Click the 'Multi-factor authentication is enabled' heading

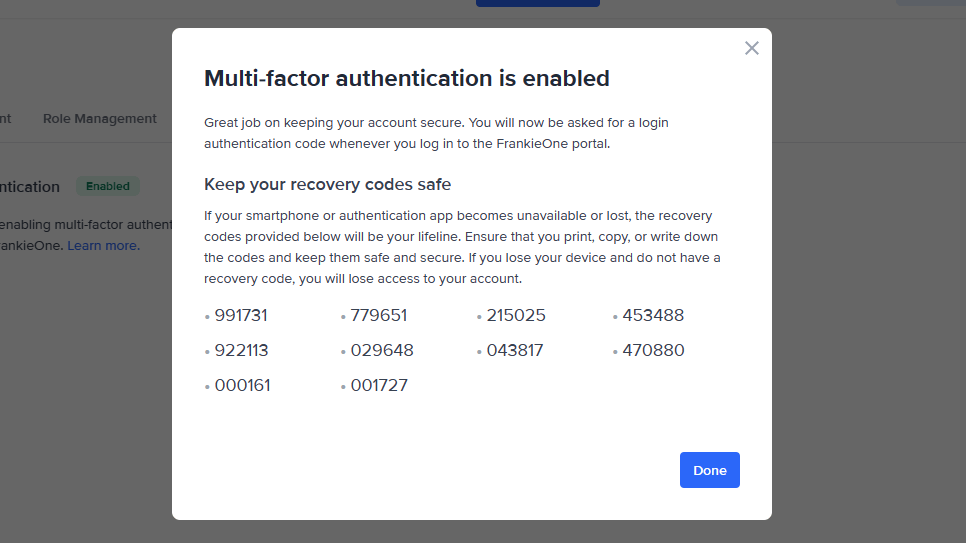point(406,78)
